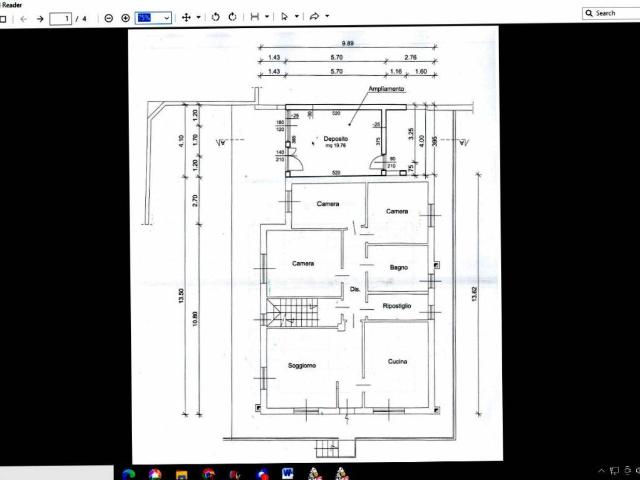
Task: Click the zoom out minus button
Action: click(x=109, y=18)
